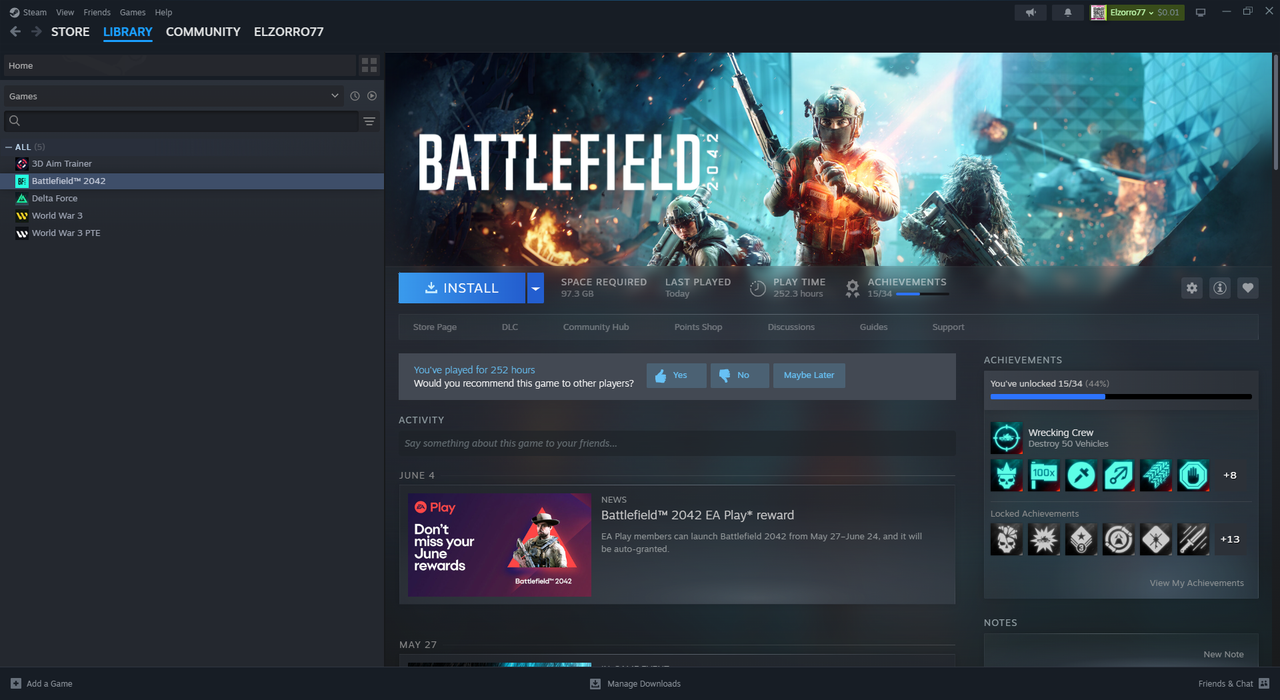Select the hand-shaped unlocked achievement icon
Image resolution: width=1280 pixels, height=700 pixels.
[x=1193, y=475]
